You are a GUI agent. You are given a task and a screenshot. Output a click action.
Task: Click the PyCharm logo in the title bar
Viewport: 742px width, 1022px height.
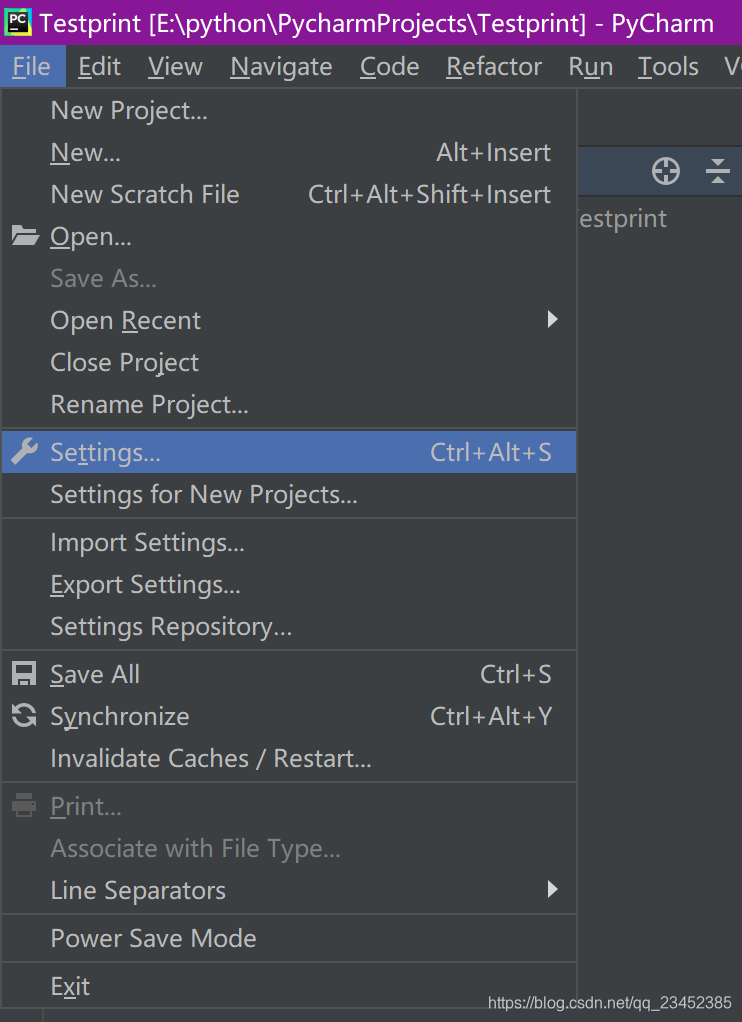[x=17, y=21]
